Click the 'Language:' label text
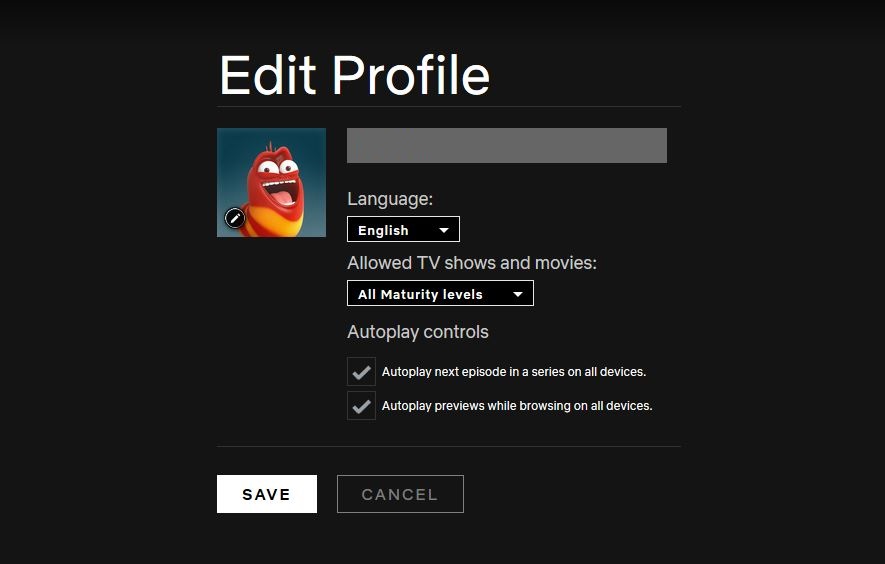Image resolution: width=885 pixels, height=564 pixels. point(390,199)
